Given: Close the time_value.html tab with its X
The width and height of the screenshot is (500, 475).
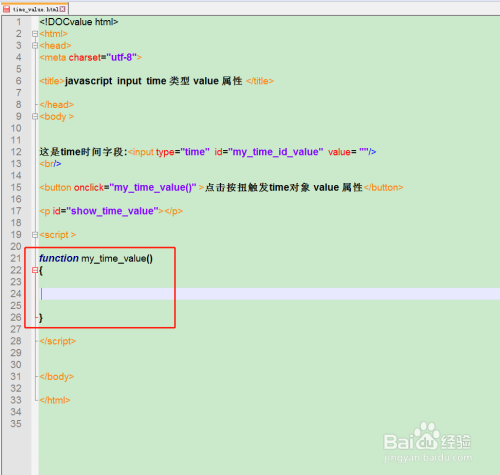Looking at the screenshot, I should pyautogui.click(x=63, y=9).
